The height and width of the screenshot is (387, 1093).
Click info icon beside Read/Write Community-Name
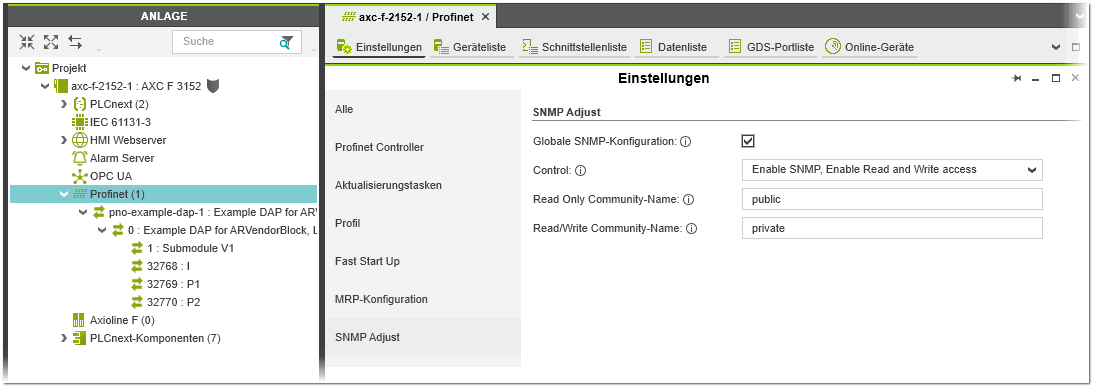(692, 229)
